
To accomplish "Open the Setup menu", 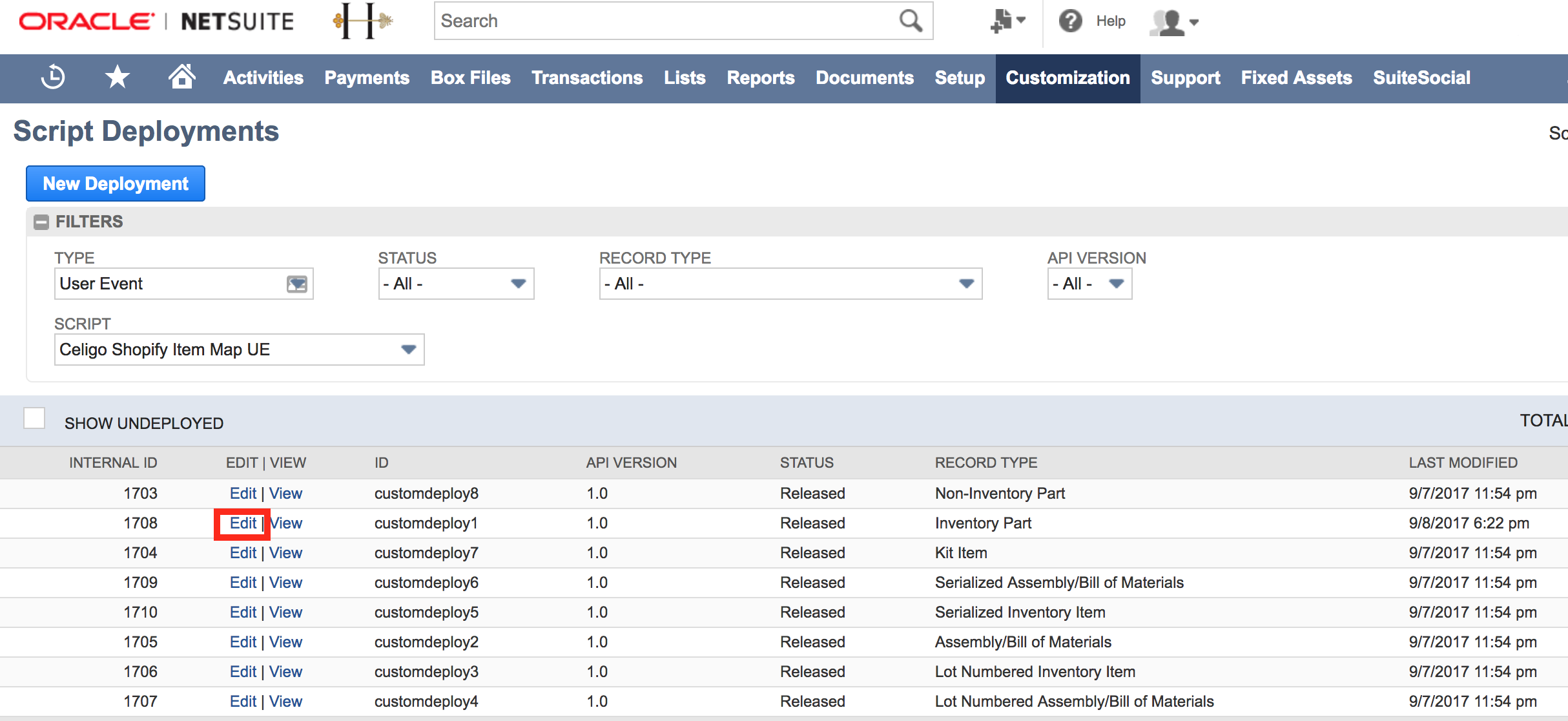I will [x=960, y=78].
